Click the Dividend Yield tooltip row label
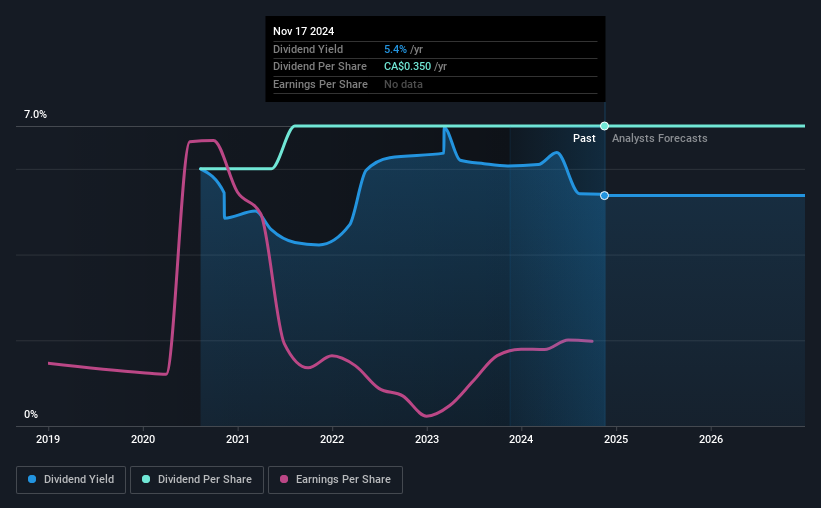This screenshot has height=508, width=821. click(x=308, y=49)
